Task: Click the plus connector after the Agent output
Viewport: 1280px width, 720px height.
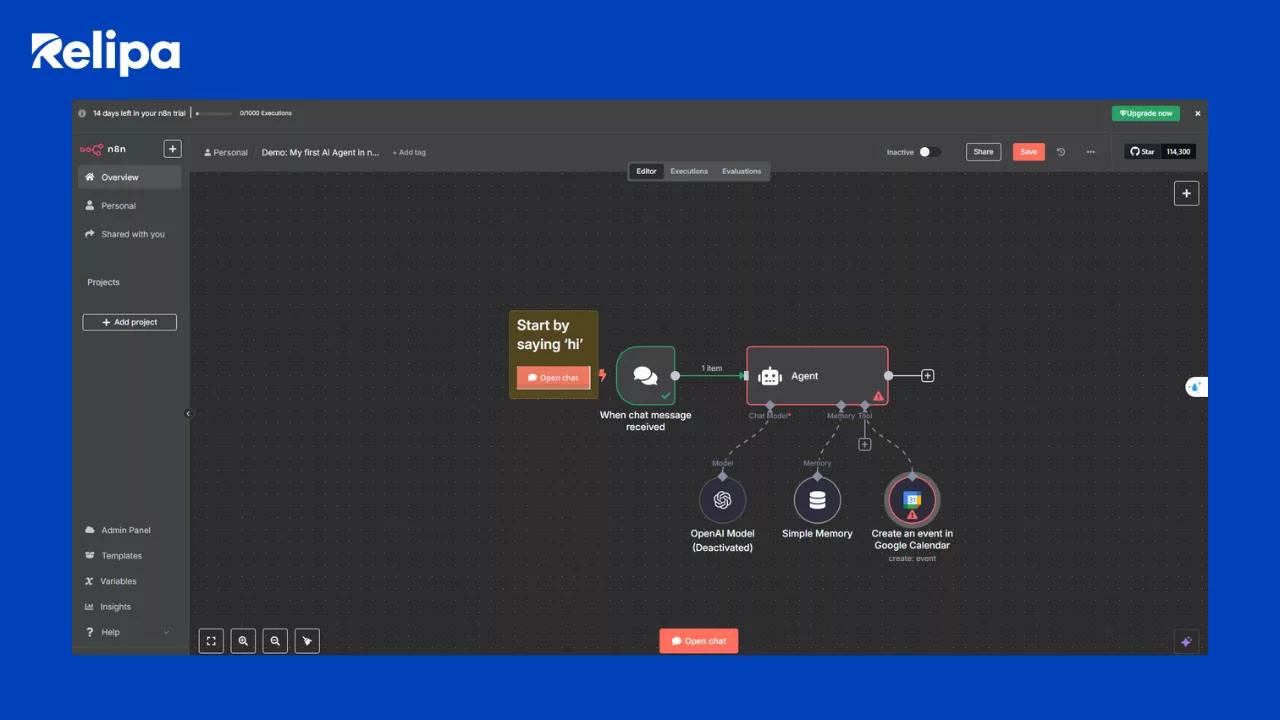Action: (x=928, y=376)
